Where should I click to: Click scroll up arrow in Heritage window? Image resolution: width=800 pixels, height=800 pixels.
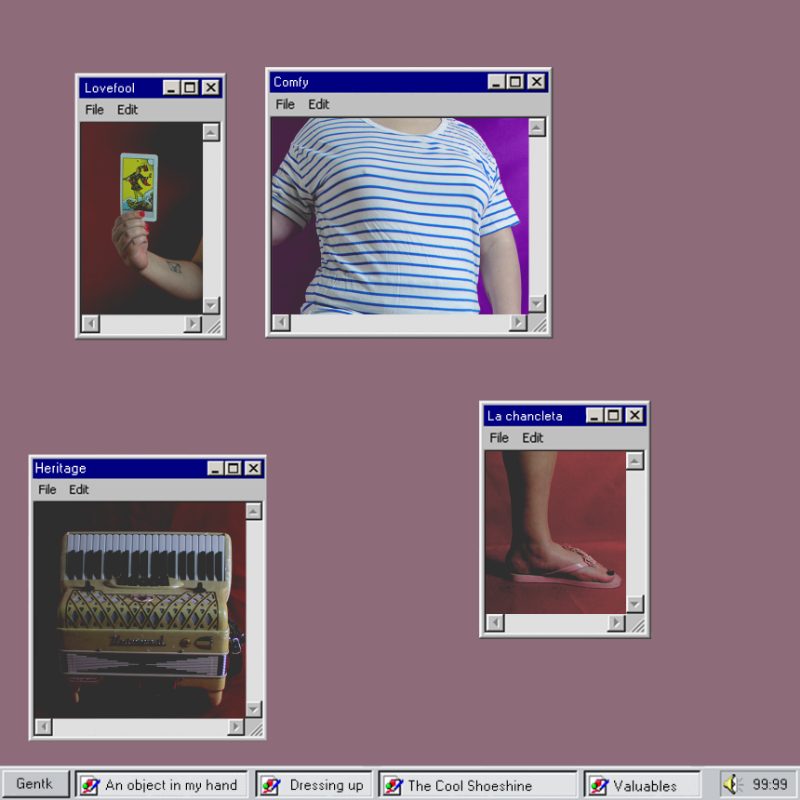pos(254,511)
